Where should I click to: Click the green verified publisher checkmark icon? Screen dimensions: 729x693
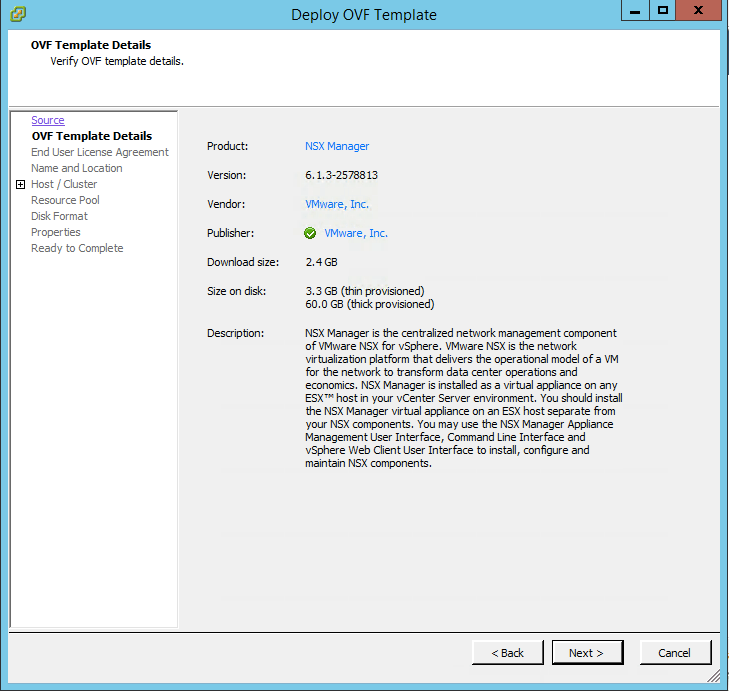click(x=310, y=233)
